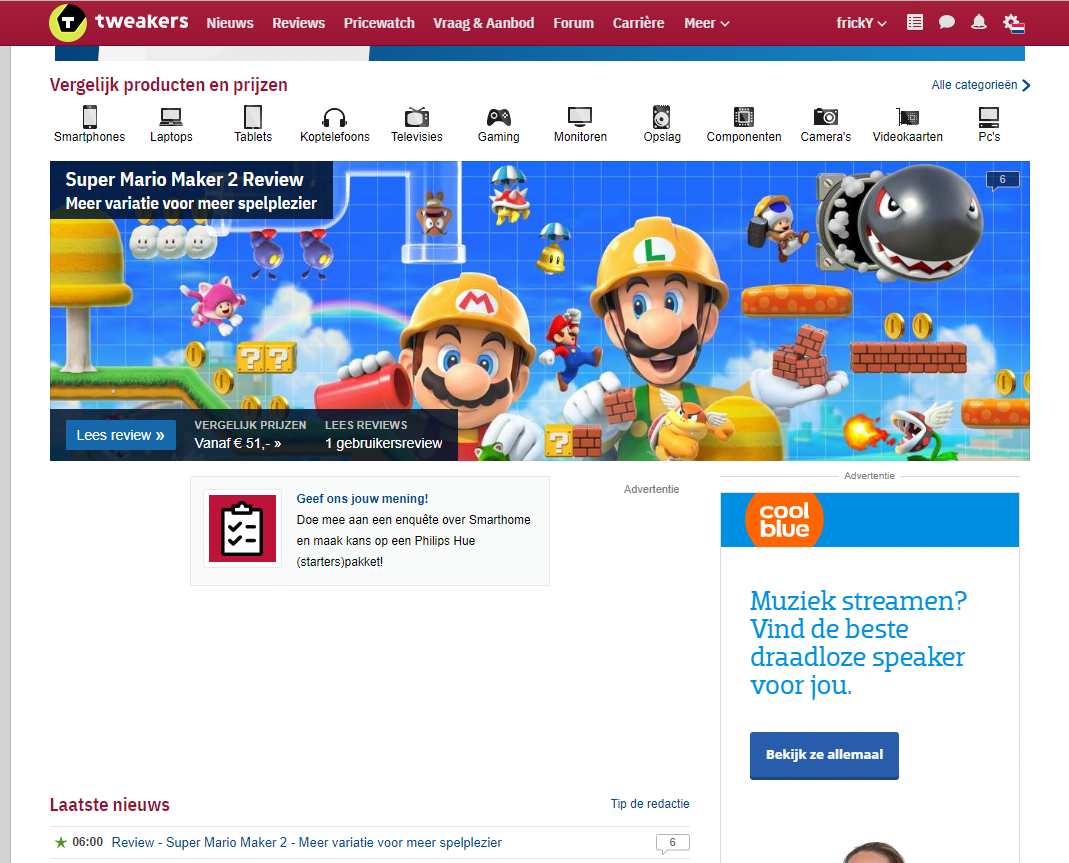The width and height of the screenshot is (1069, 863).
Task: Open Alle categorieën chevron link
Action: pyautogui.click(x=980, y=85)
